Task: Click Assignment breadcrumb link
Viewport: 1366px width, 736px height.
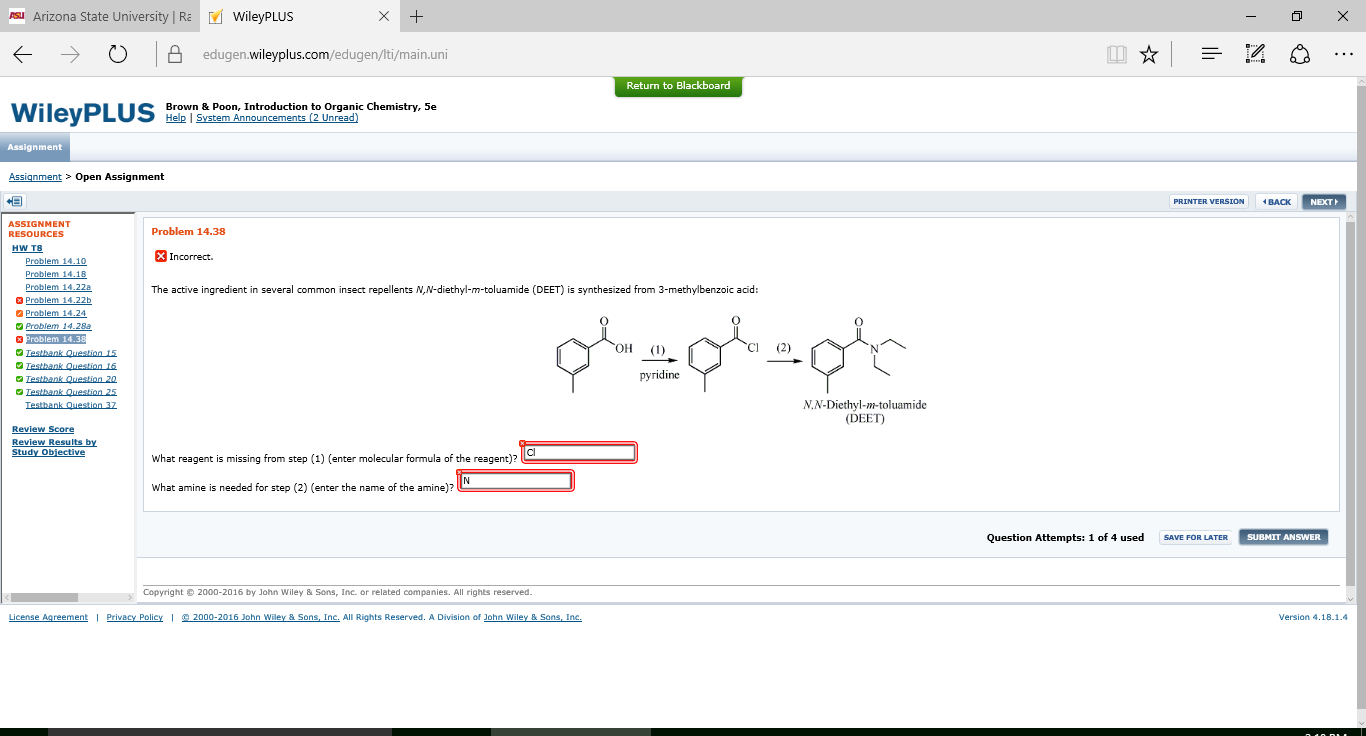Action: tap(35, 177)
